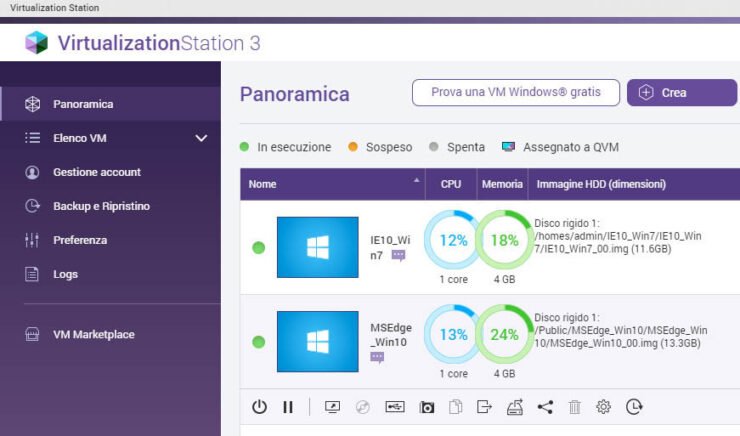Click the delete trash icon

[574, 407]
